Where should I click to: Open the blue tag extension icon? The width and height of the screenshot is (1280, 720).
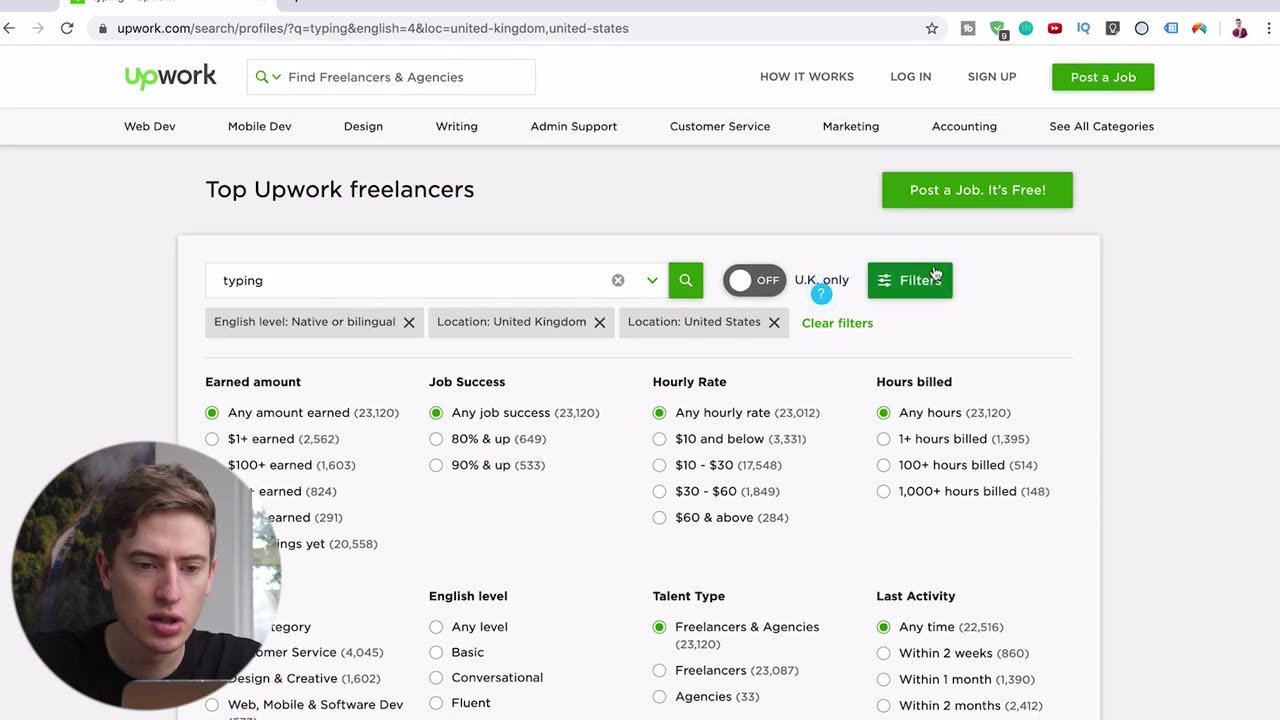click(x=1171, y=28)
